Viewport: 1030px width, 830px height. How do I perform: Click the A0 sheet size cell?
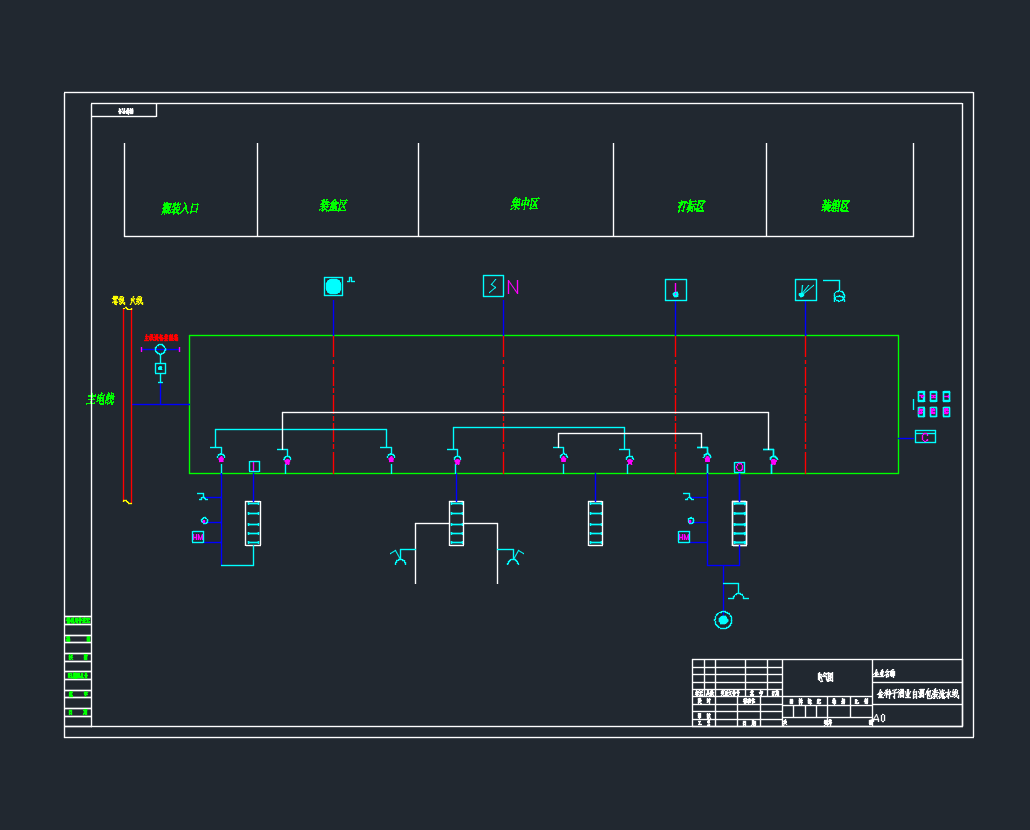878,716
